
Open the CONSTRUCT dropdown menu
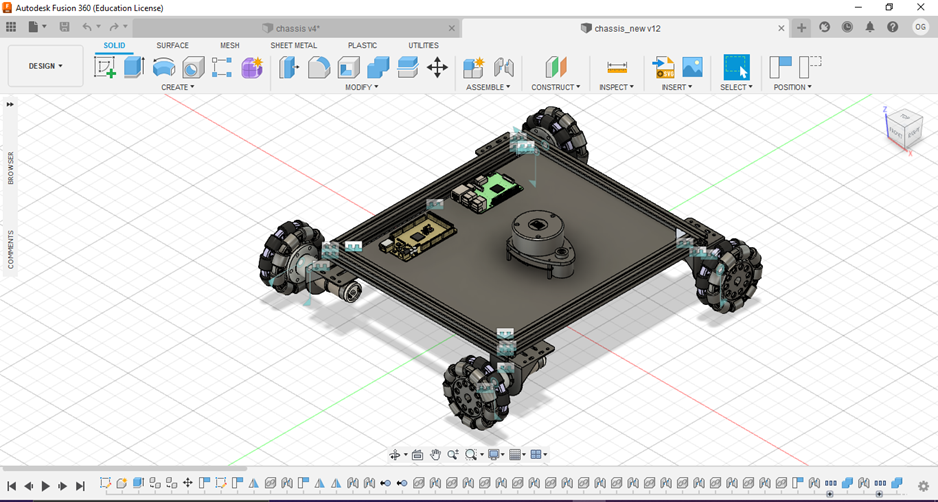pyautogui.click(x=556, y=87)
